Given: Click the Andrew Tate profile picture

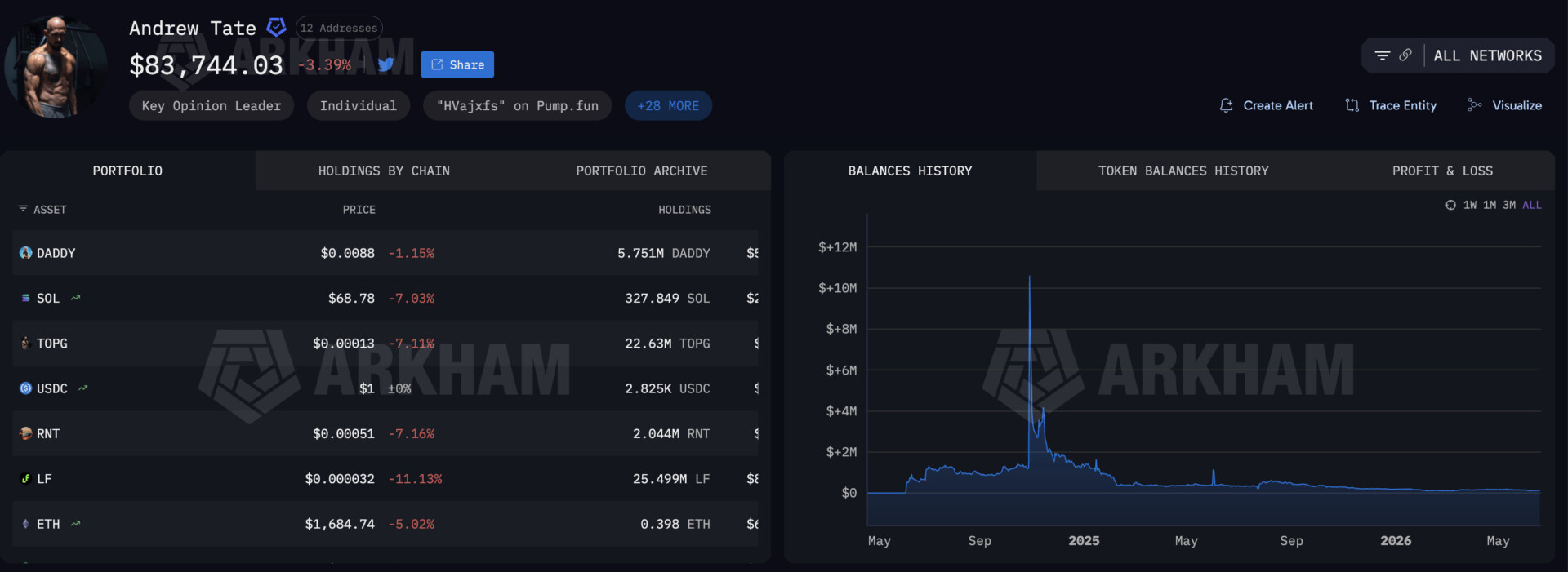Looking at the screenshot, I should [x=56, y=67].
